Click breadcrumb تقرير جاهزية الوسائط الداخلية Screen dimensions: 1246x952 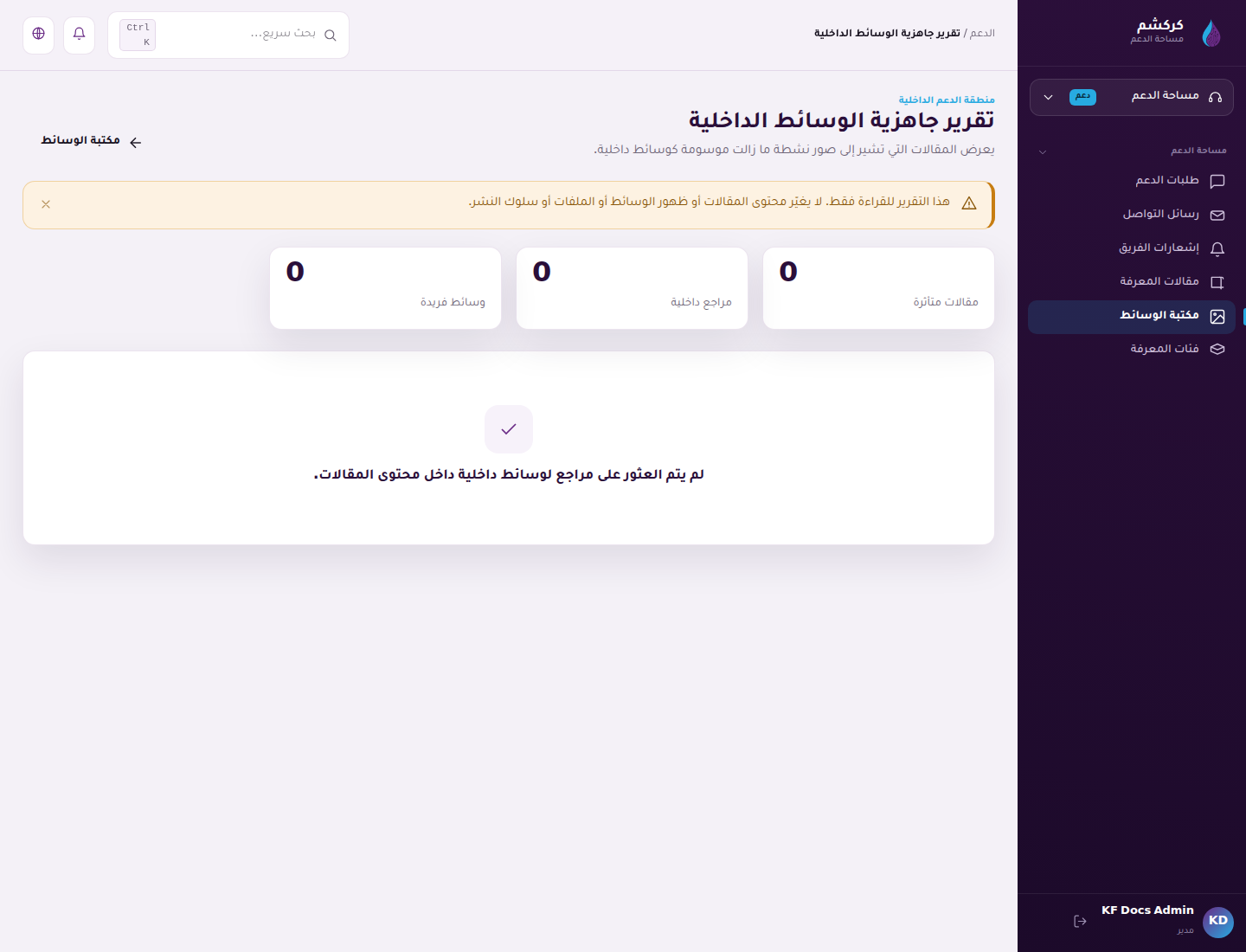[x=887, y=33]
